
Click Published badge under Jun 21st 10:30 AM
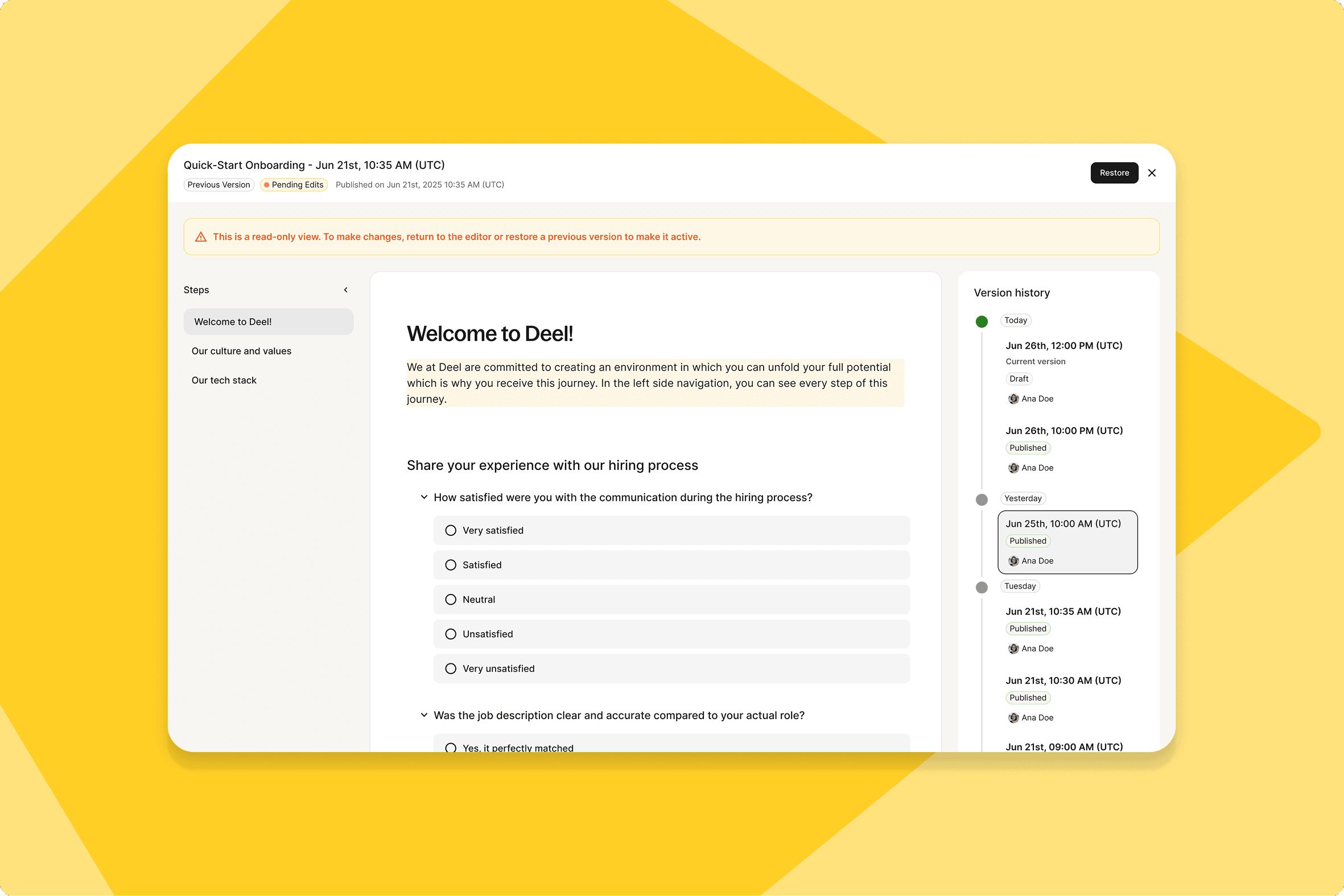(1028, 697)
